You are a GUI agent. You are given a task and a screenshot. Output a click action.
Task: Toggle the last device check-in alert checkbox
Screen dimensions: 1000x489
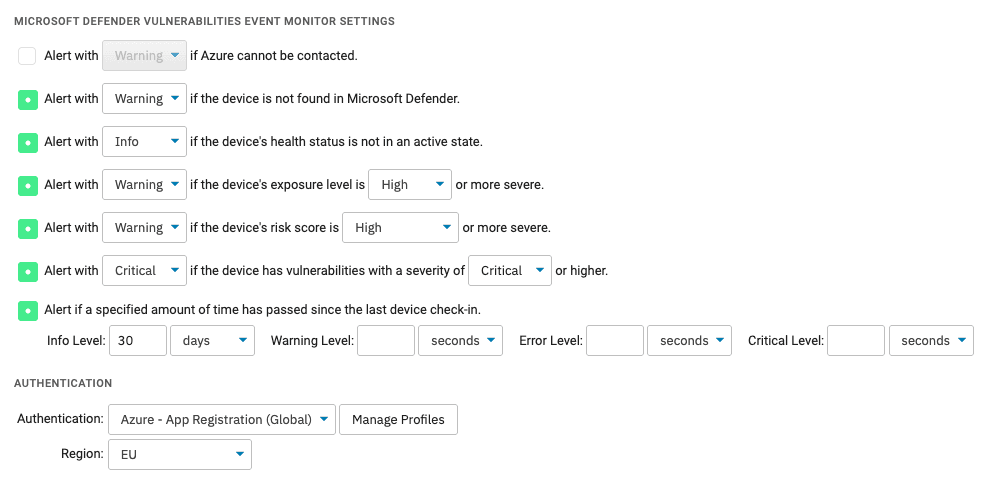point(27,310)
